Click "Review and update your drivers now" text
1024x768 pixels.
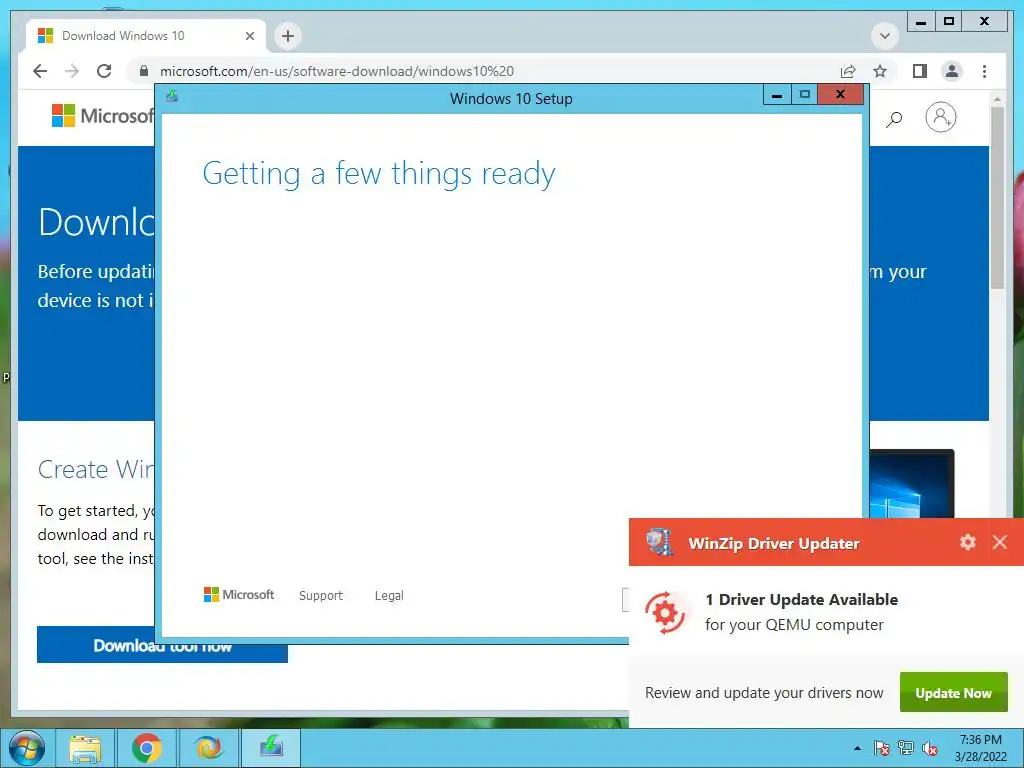(764, 693)
